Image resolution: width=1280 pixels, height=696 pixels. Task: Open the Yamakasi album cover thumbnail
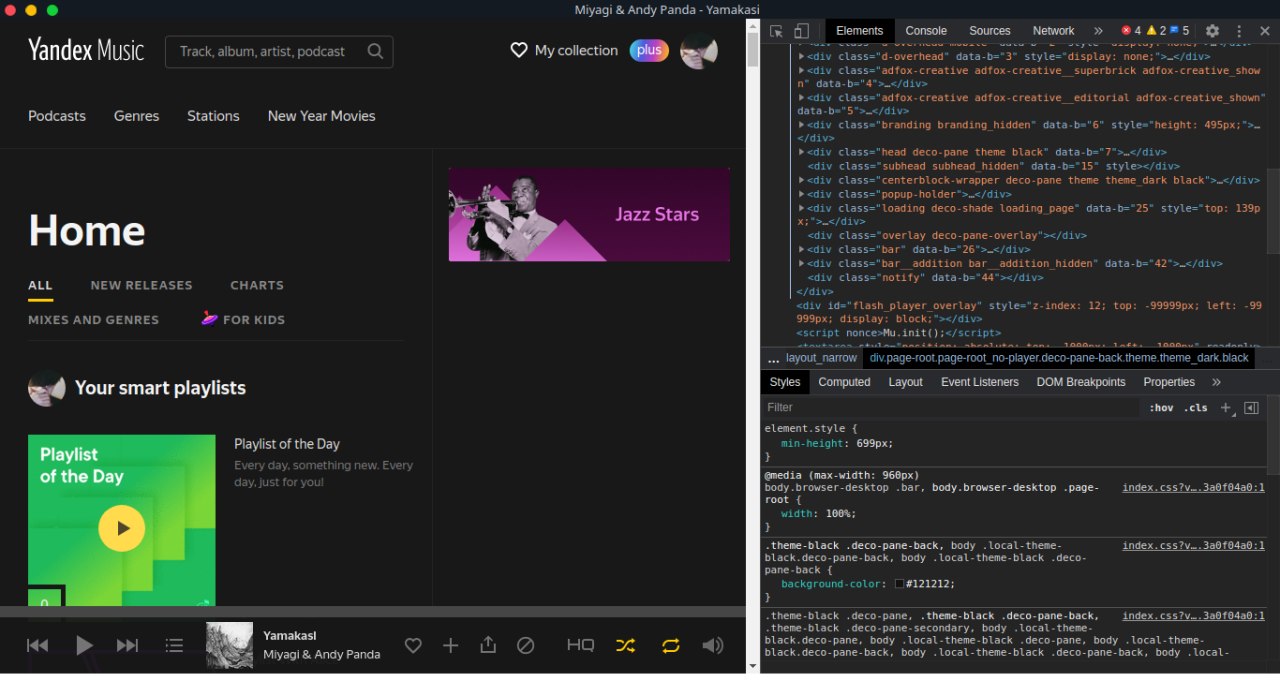tap(229, 646)
